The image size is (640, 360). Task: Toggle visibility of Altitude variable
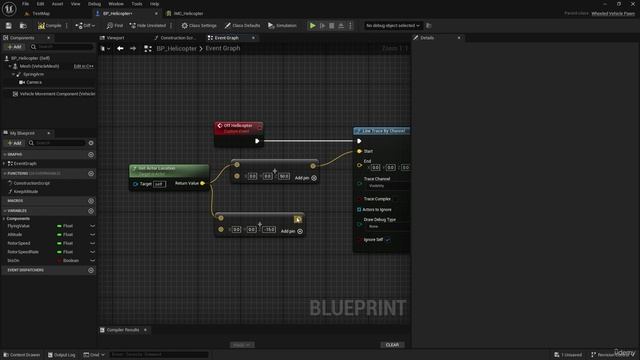click(x=93, y=235)
